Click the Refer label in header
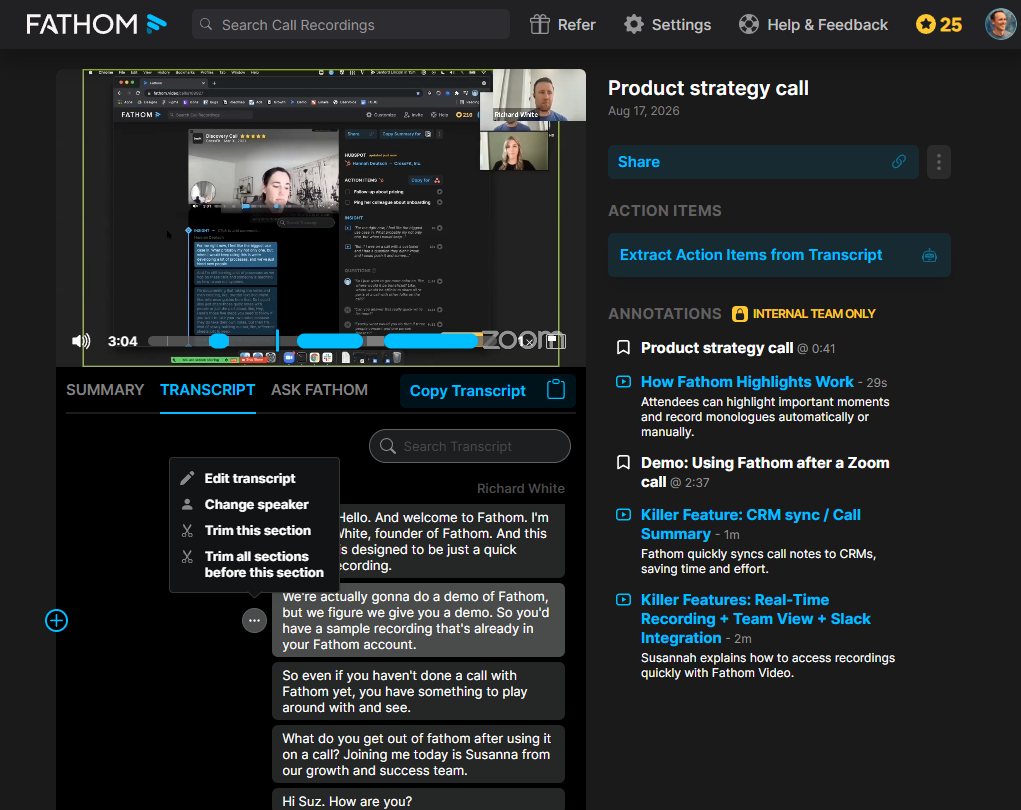Viewport: 1021px width, 810px height. 576,25
